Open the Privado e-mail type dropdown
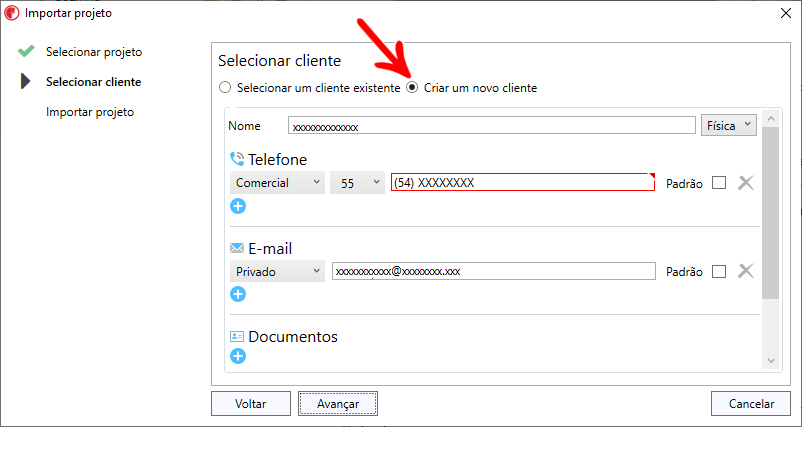The image size is (802, 453). click(x=277, y=271)
